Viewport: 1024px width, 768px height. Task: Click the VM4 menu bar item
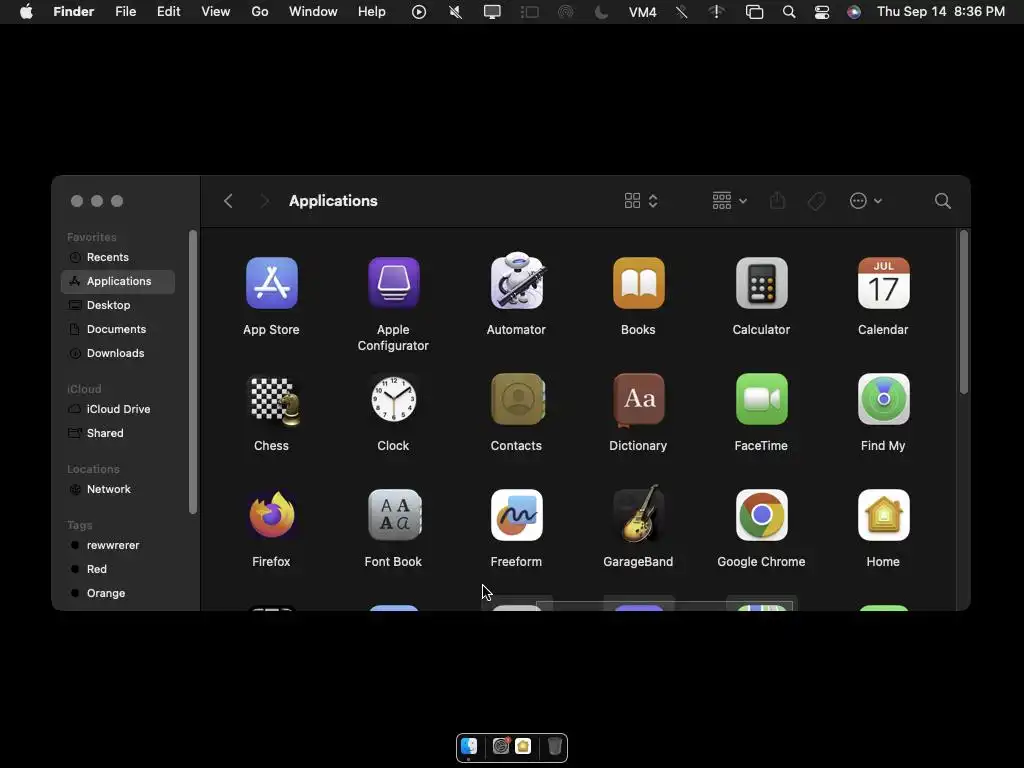[x=643, y=12]
